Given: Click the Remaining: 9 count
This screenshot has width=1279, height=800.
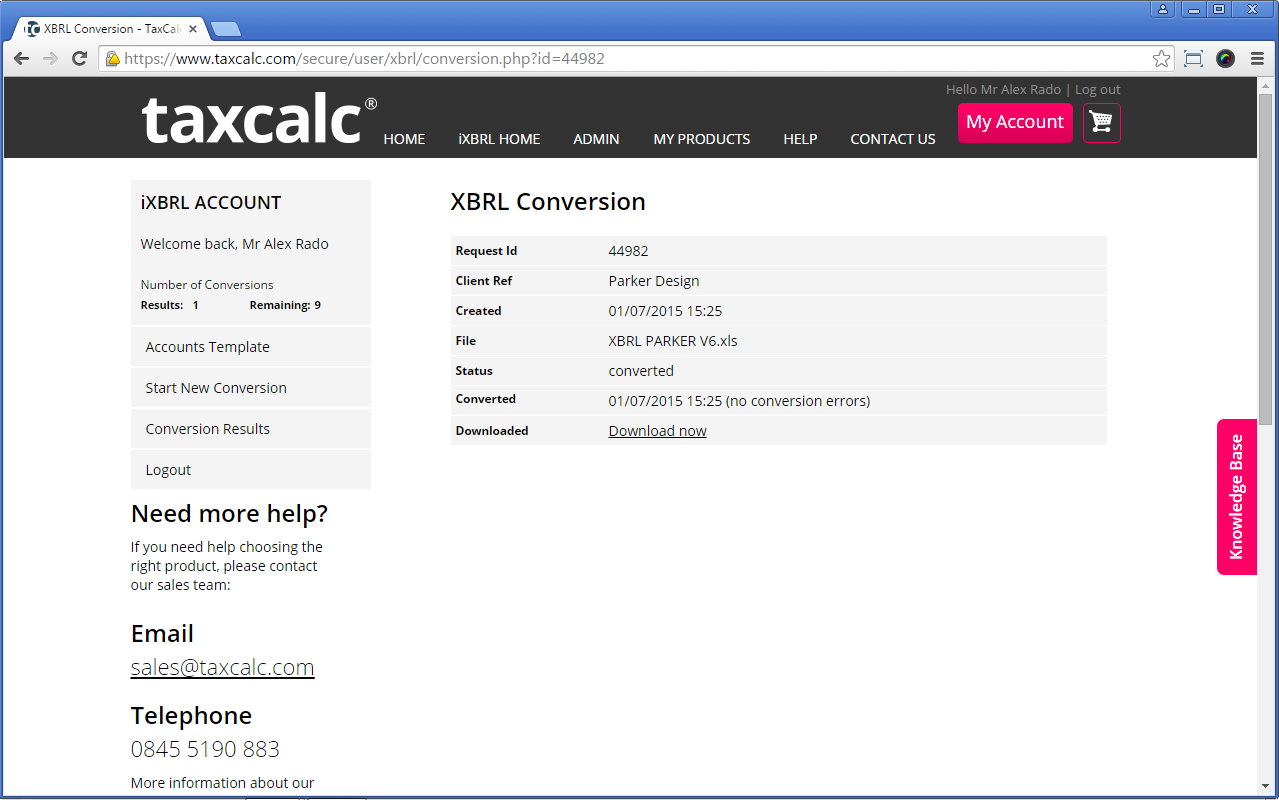Looking at the screenshot, I should (x=285, y=305).
